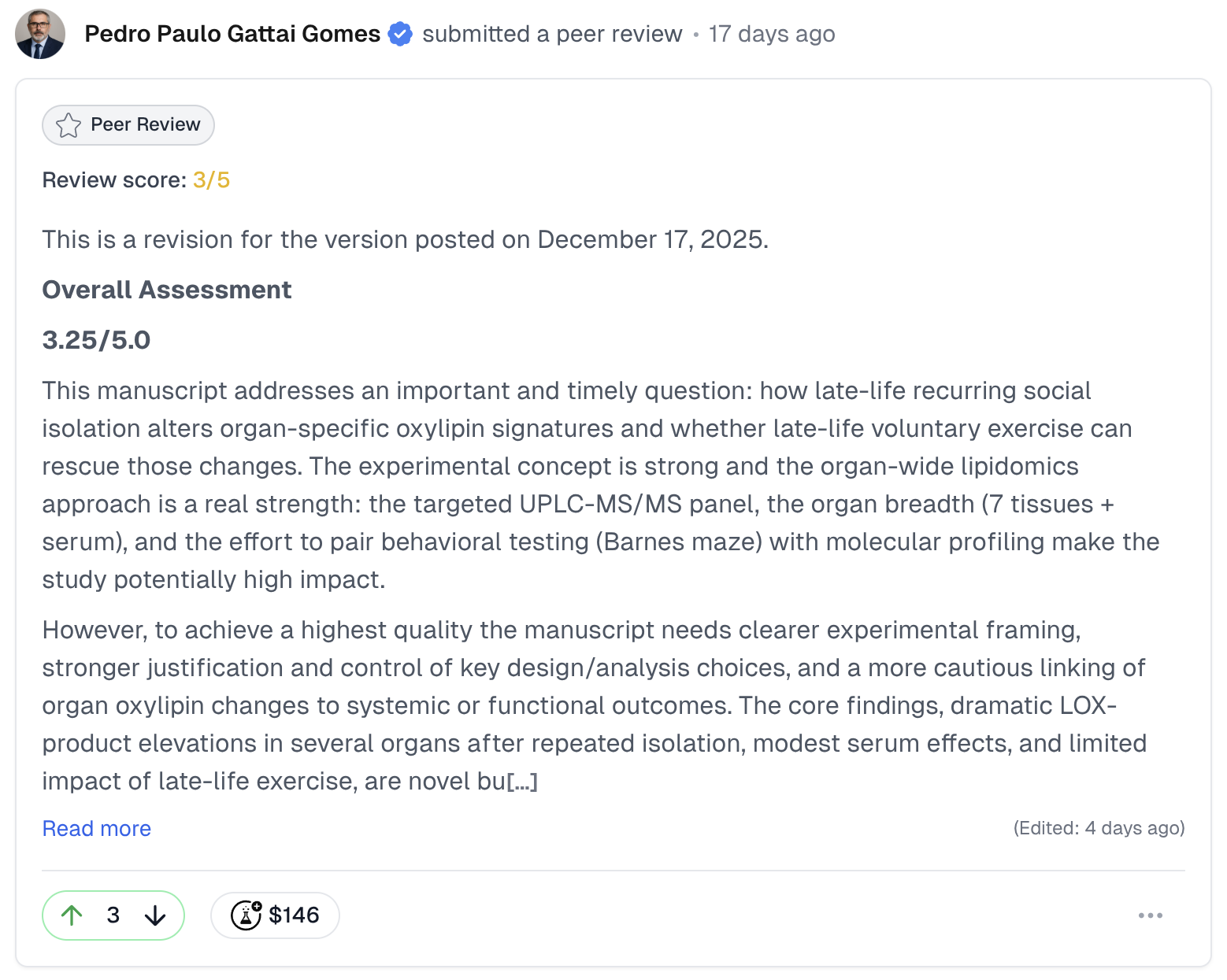Toggle the upvote on to change count from 3
Image resolution: width=1227 pixels, height=980 pixels.
point(72,915)
